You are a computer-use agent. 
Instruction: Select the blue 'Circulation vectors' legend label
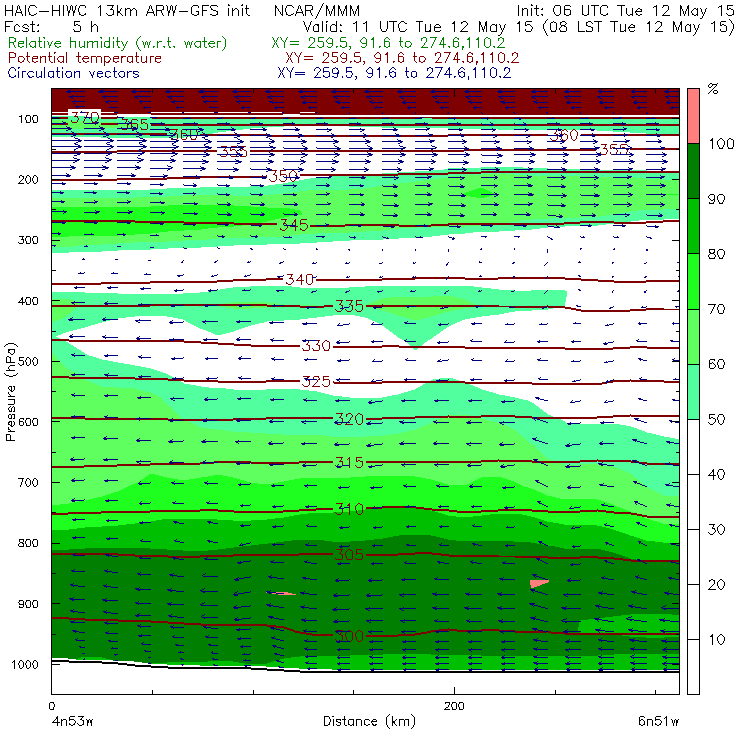coord(73,73)
